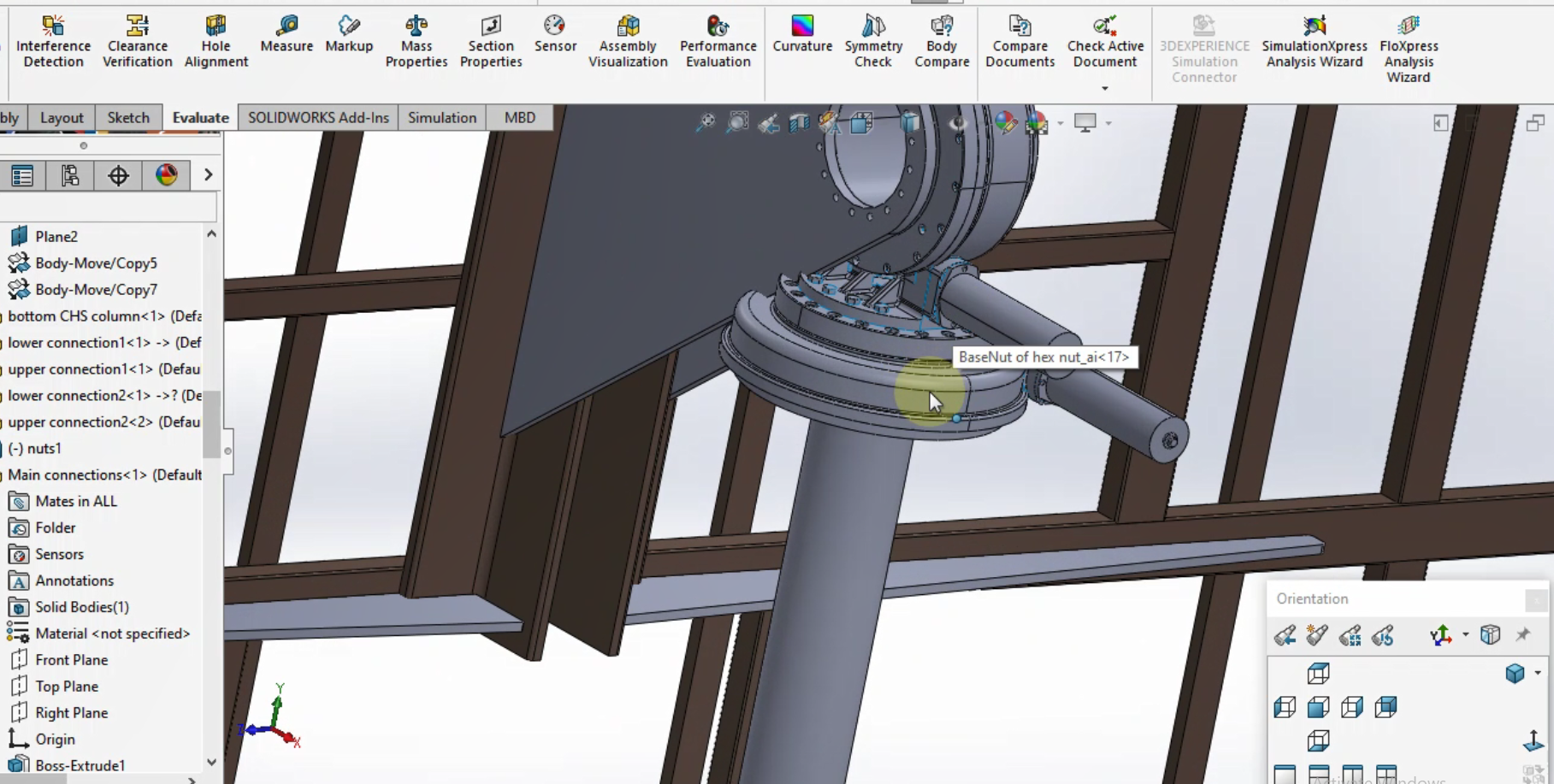
Task: Show Mass Properties
Action: [x=417, y=41]
